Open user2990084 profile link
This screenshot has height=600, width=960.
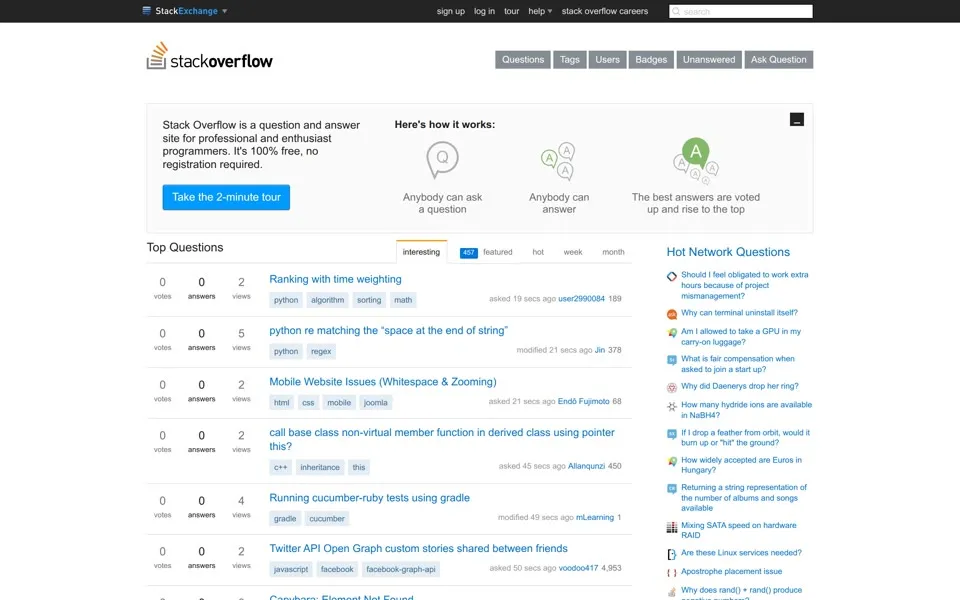coord(581,299)
